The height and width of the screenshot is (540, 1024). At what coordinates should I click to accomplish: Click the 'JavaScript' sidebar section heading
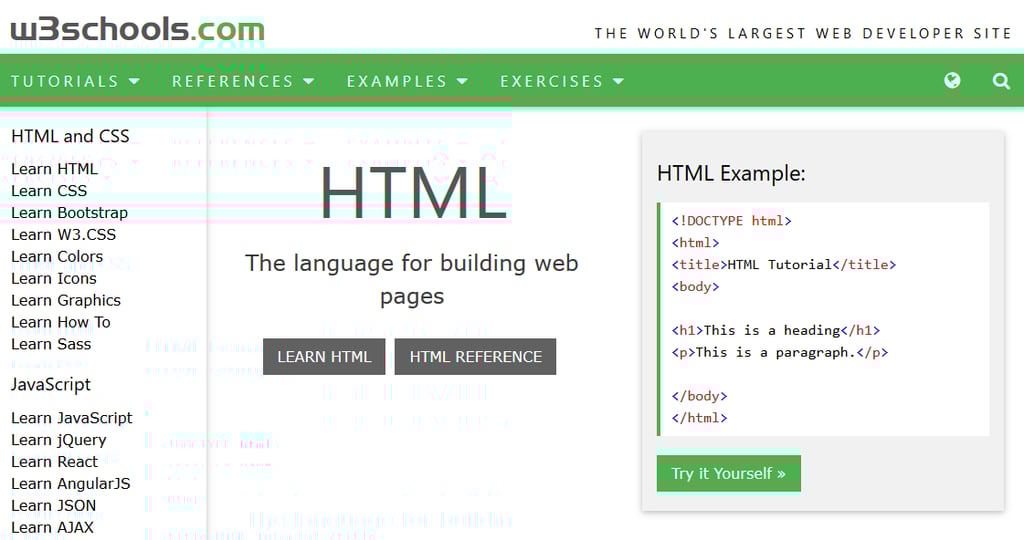point(51,385)
